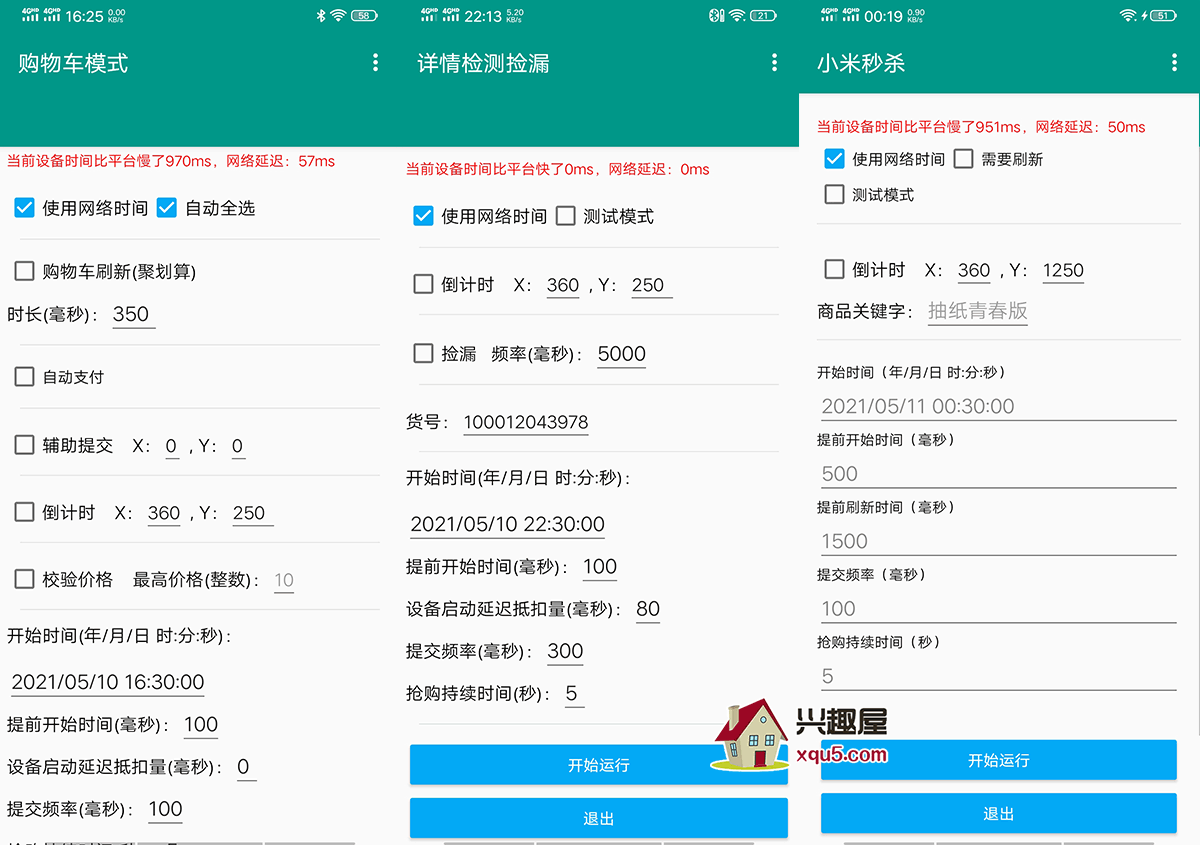Tap the battery icon showing 51
The height and width of the screenshot is (845, 1200).
(x=1162, y=15)
